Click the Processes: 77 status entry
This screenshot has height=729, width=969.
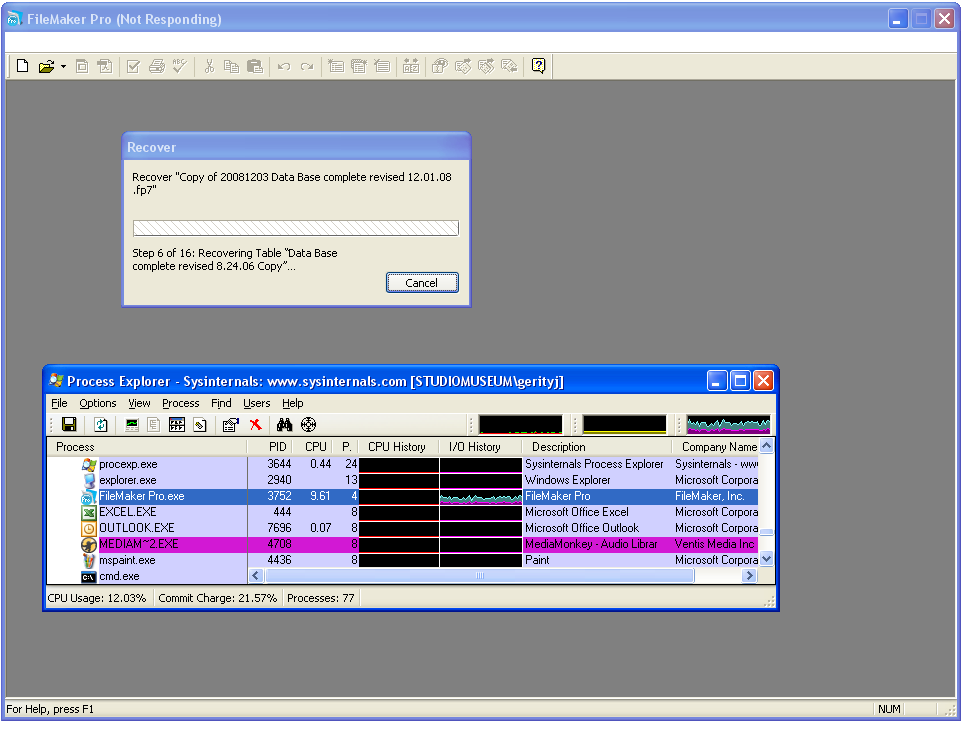[321, 598]
